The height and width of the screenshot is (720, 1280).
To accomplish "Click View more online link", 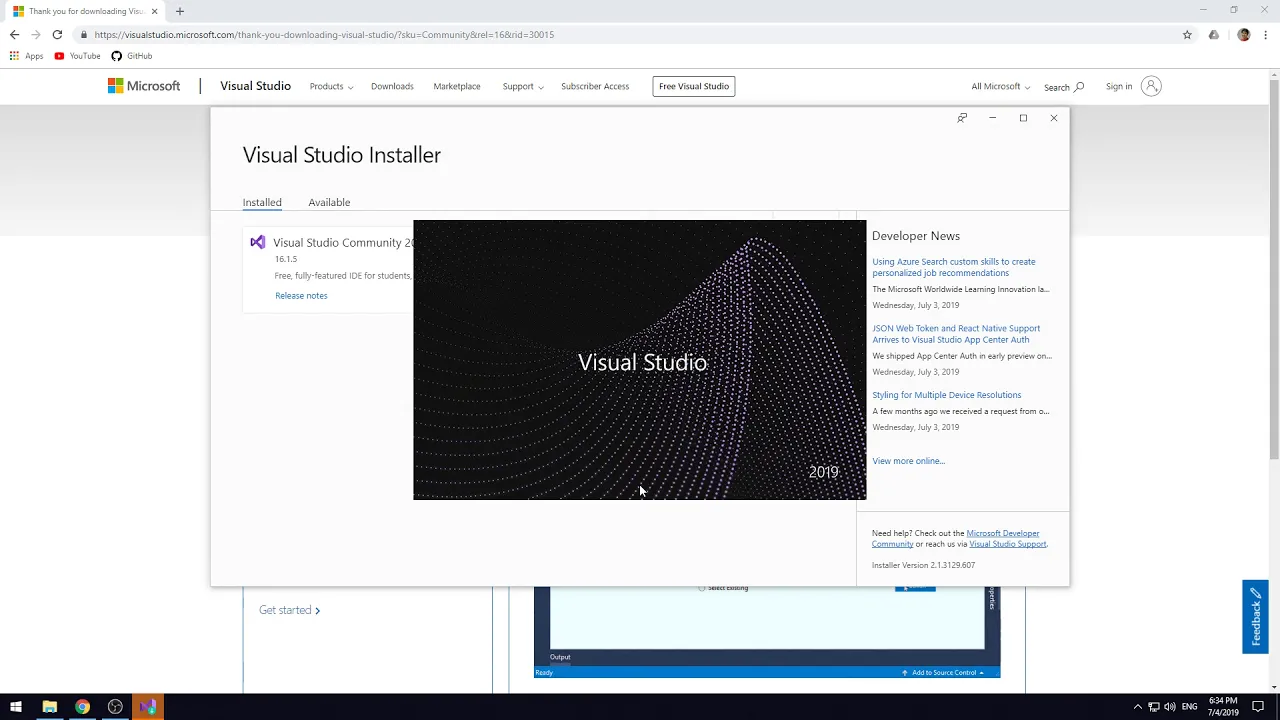I will (x=908, y=461).
